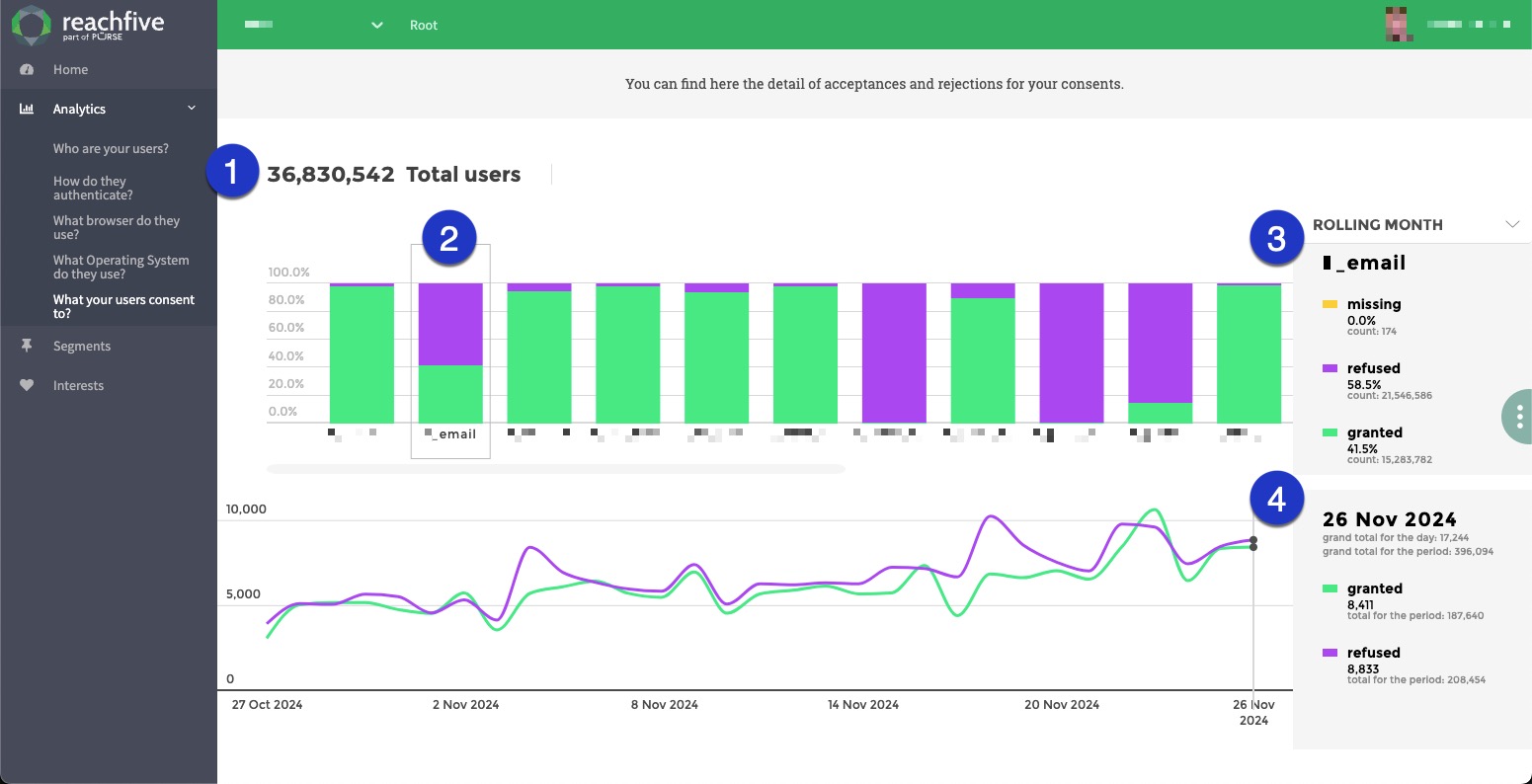Click the refused purple swatch with 8,833
The image size is (1532, 784).
point(1330,654)
